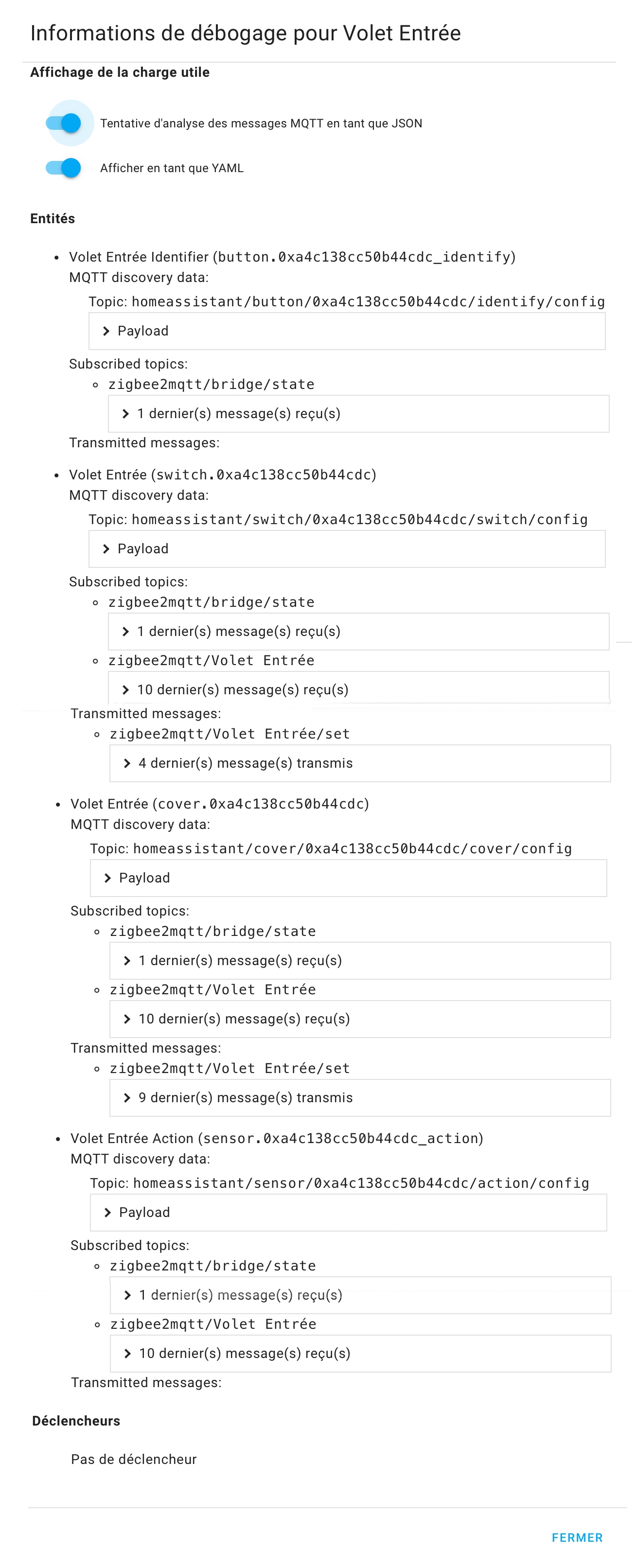
Task: Click the FERMER button
Action: (577, 1537)
